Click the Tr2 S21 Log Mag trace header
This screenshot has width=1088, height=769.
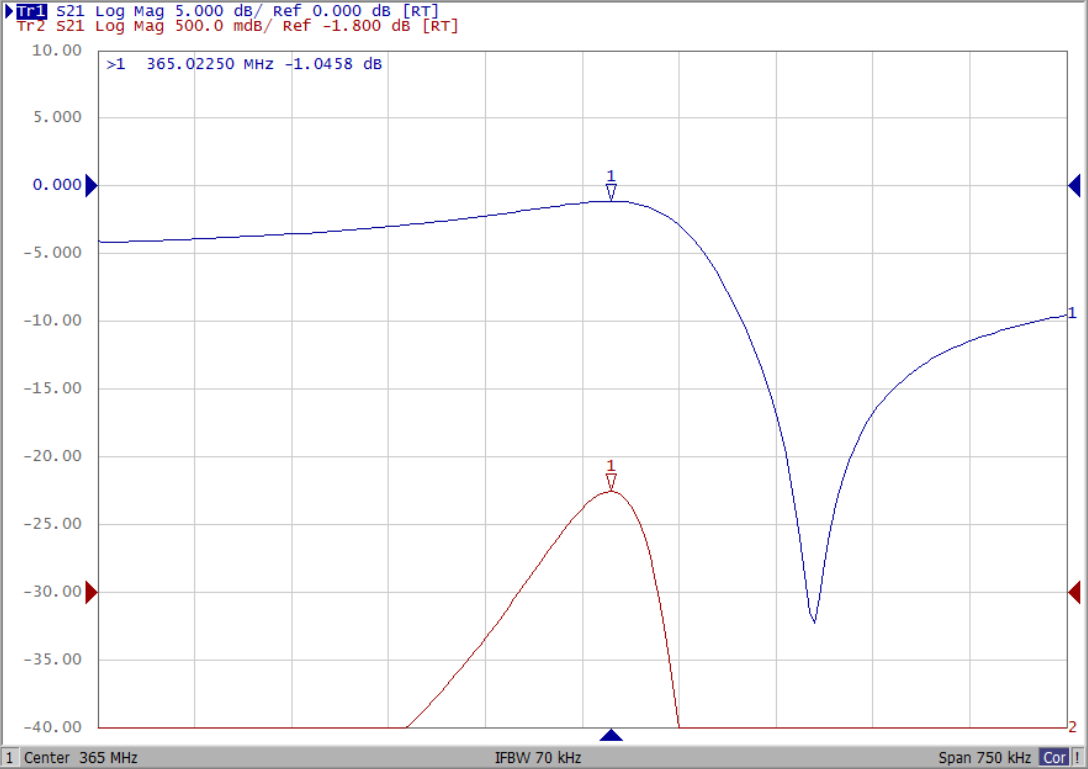(237, 26)
